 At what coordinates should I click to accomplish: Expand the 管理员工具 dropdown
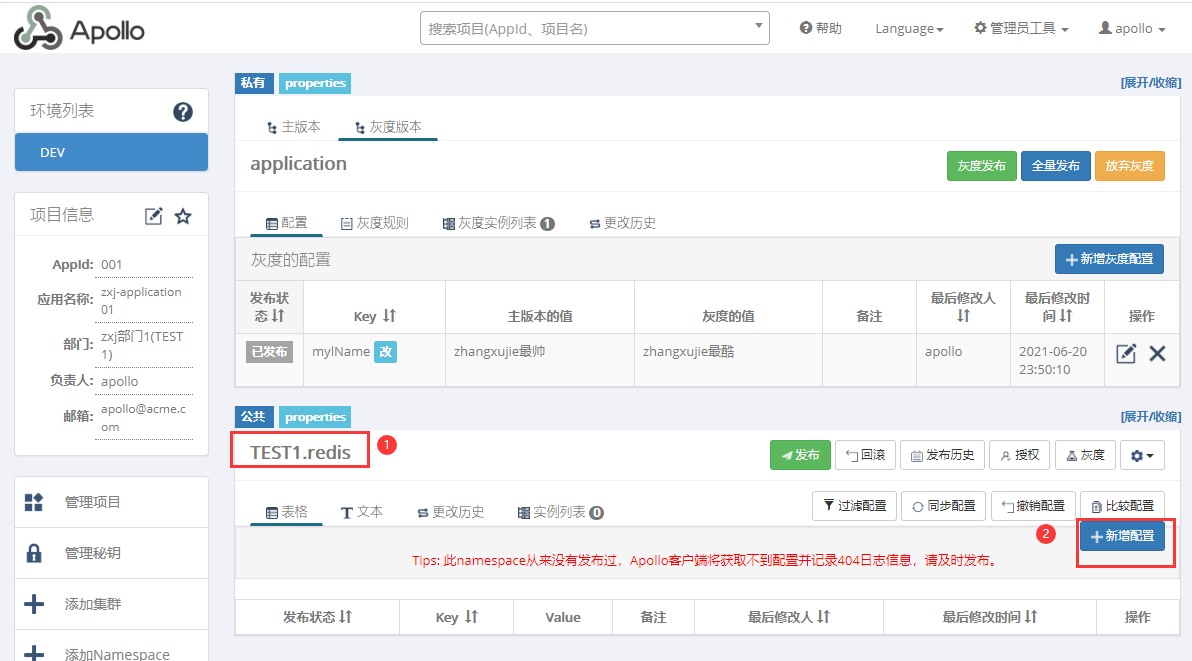(1020, 28)
